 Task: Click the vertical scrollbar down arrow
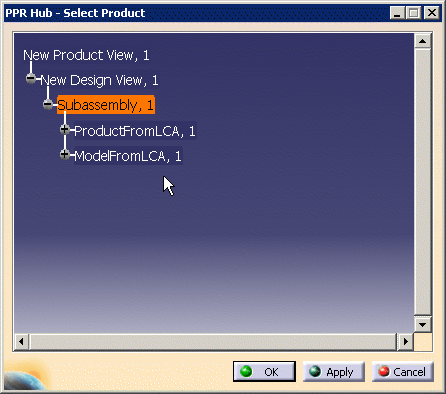pos(423,324)
